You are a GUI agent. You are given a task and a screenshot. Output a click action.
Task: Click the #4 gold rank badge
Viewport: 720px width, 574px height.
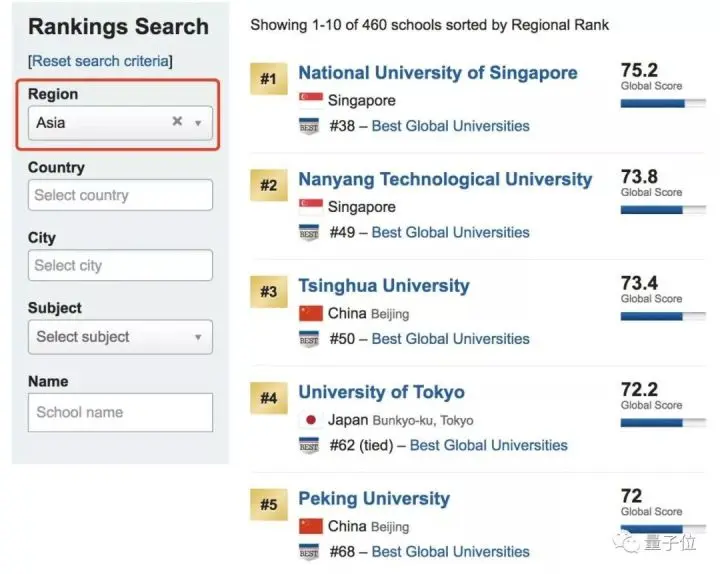(268, 398)
